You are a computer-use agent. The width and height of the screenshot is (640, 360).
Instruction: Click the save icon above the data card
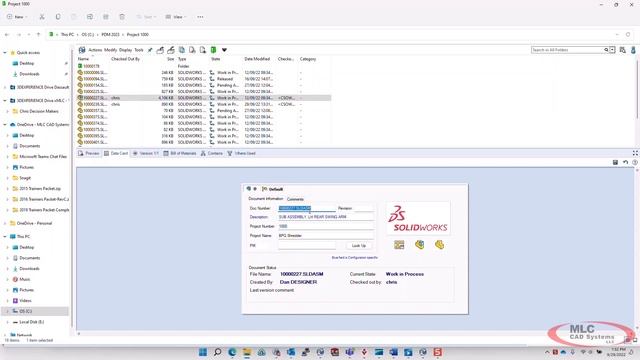(615, 162)
